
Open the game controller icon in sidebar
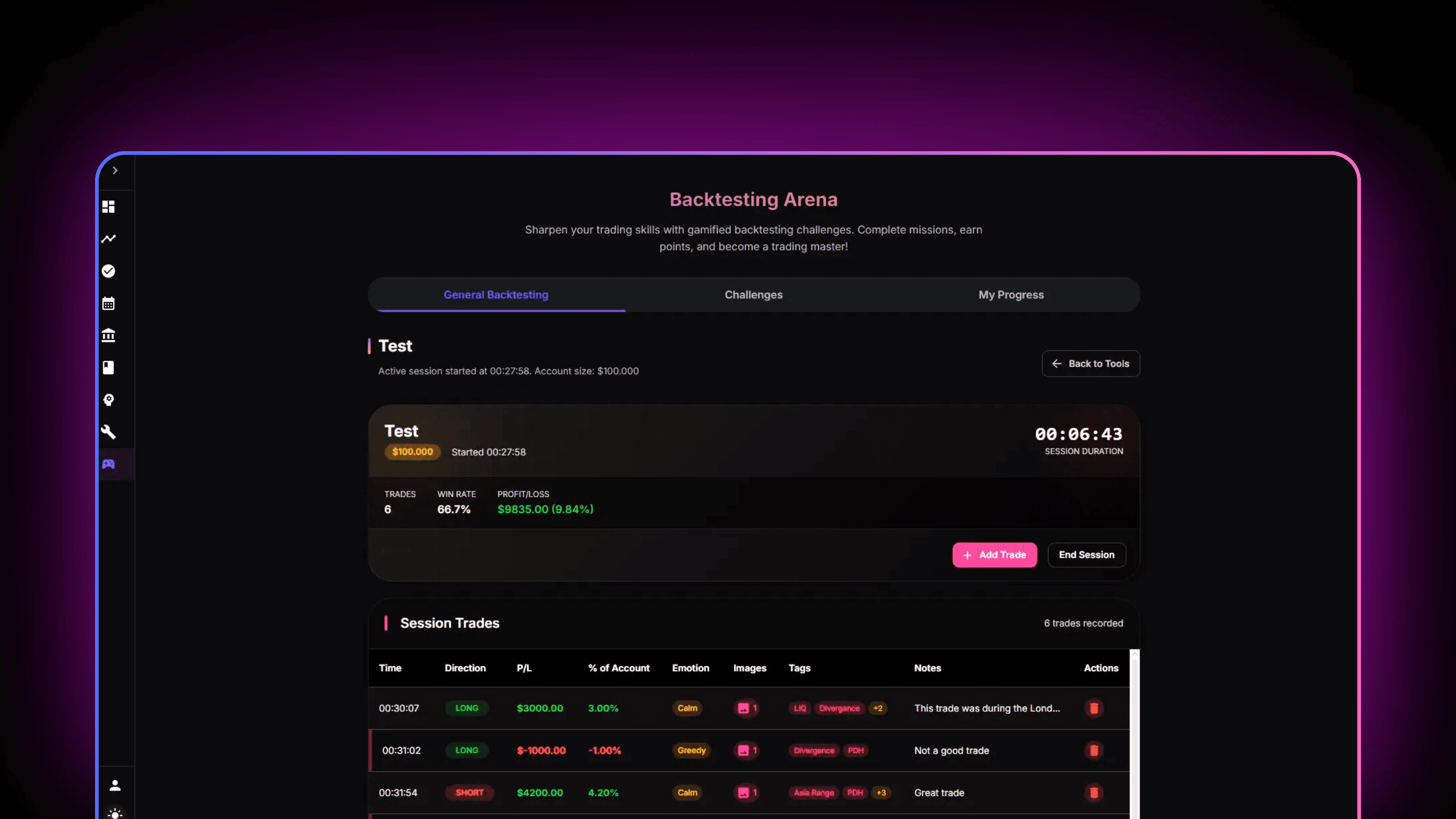109,464
